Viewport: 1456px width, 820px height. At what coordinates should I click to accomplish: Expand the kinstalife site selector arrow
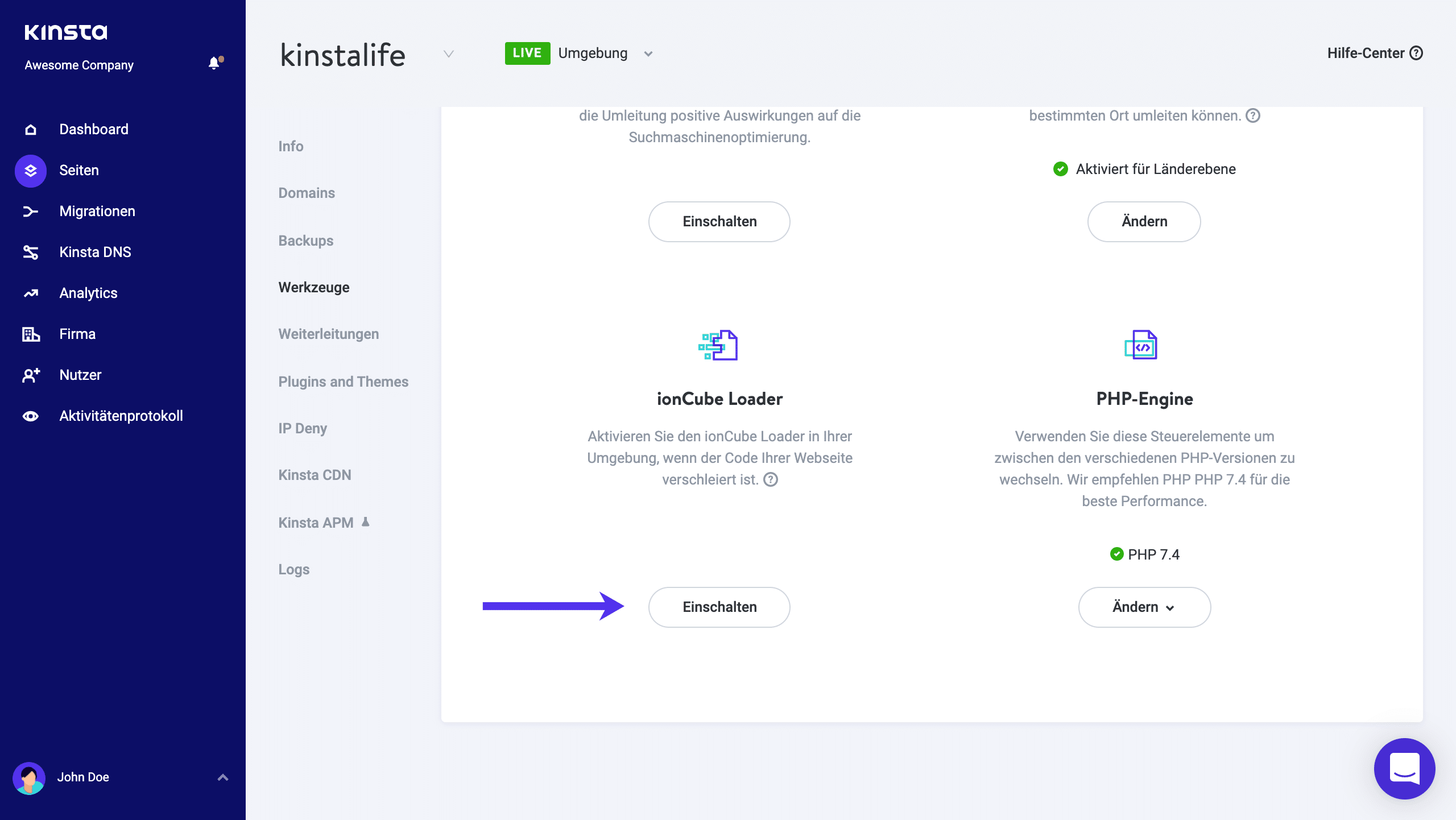click(448, 54)
